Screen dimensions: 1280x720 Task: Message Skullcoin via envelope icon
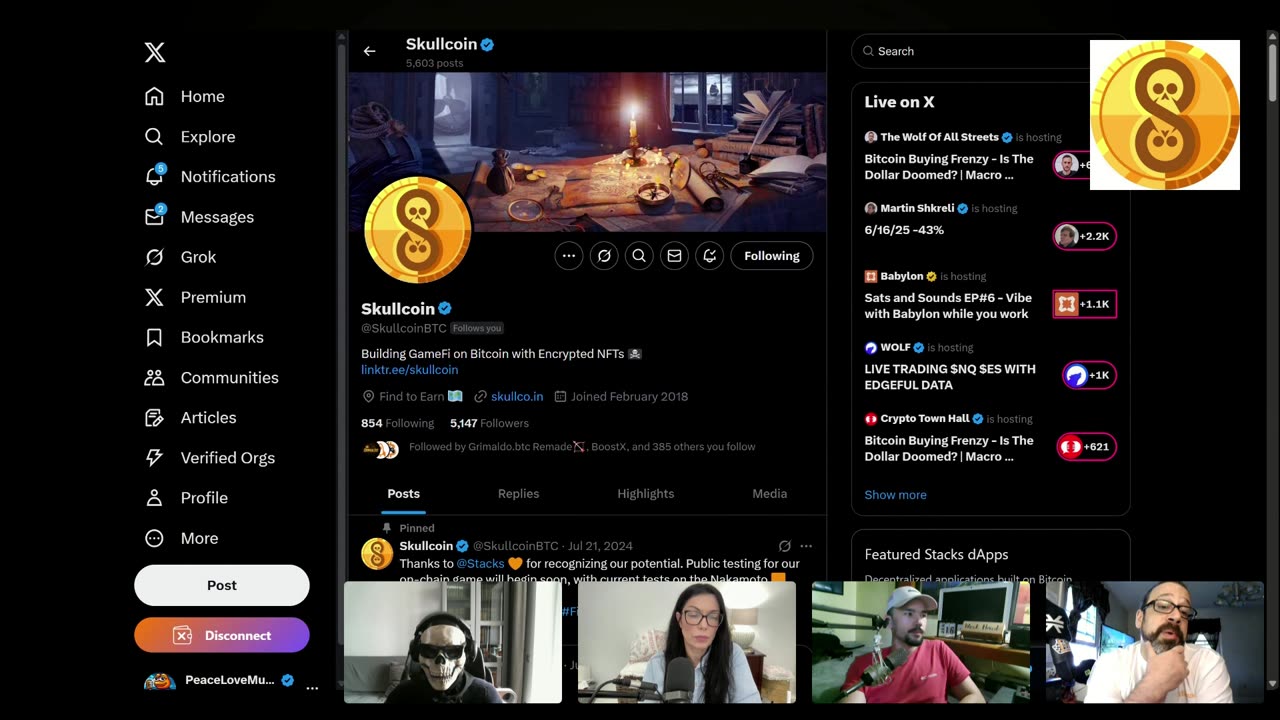[674, 256]
